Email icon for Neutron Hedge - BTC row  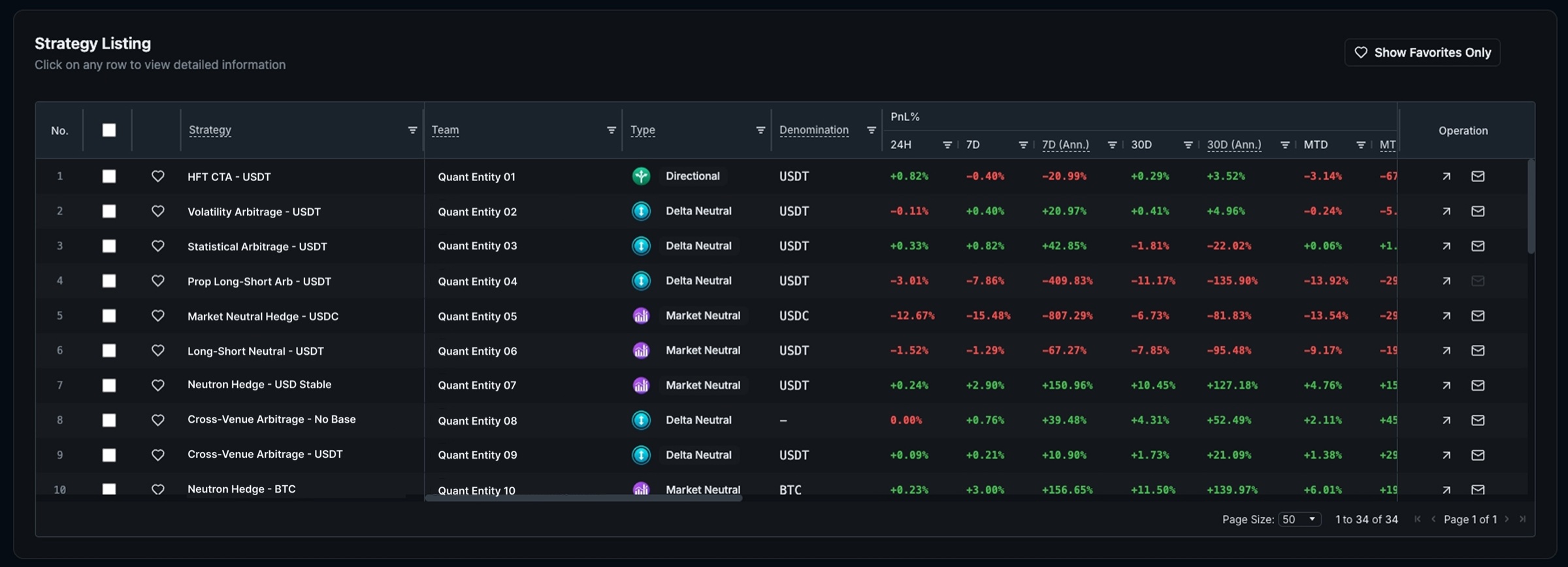(1478, 489)
